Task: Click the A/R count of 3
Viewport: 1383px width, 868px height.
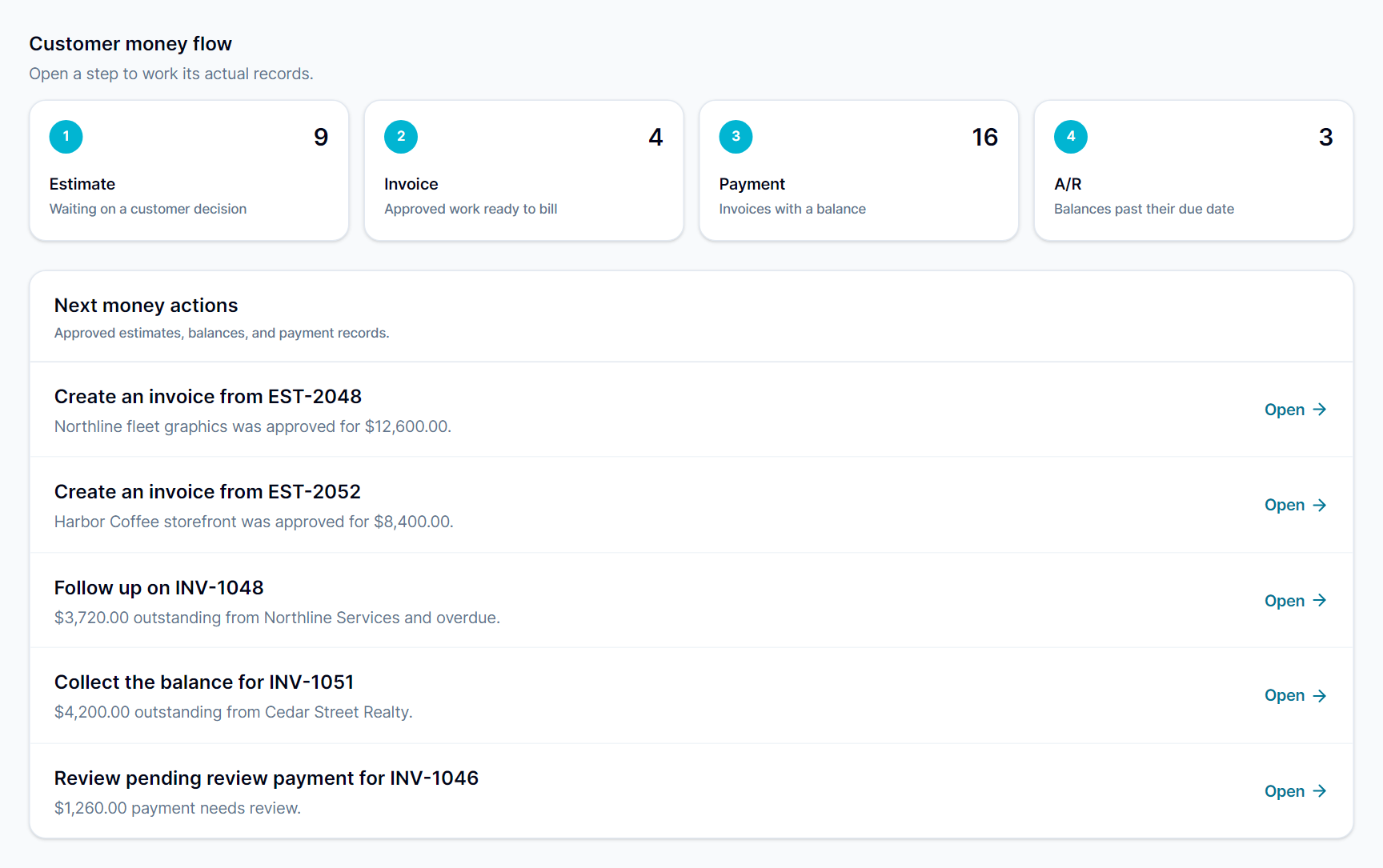Action: pyautogui.click(x=1326, y=137)
